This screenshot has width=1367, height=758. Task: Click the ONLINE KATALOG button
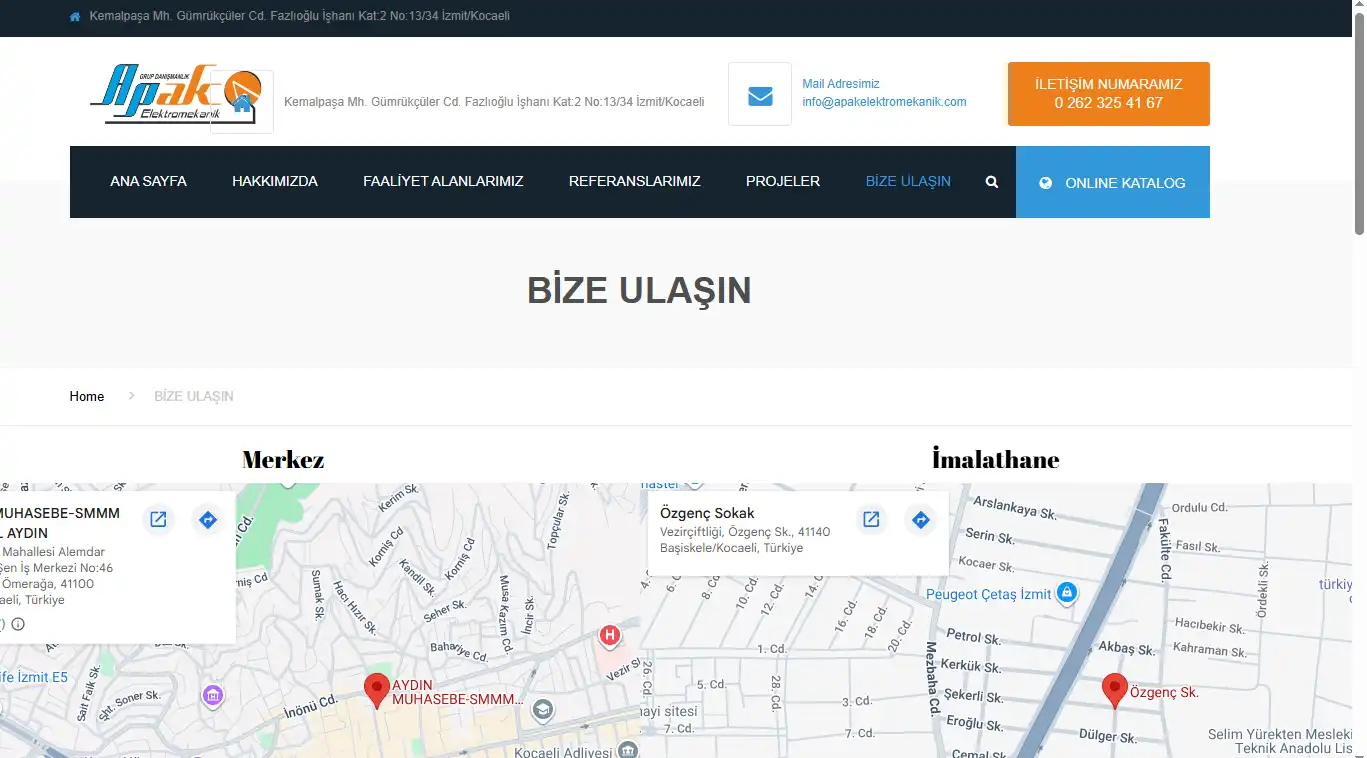(1113, 182)
